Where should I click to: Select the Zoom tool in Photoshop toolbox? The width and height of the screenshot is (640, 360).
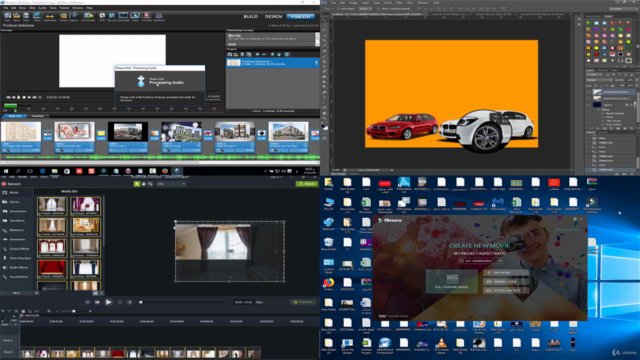coord(325,119)
